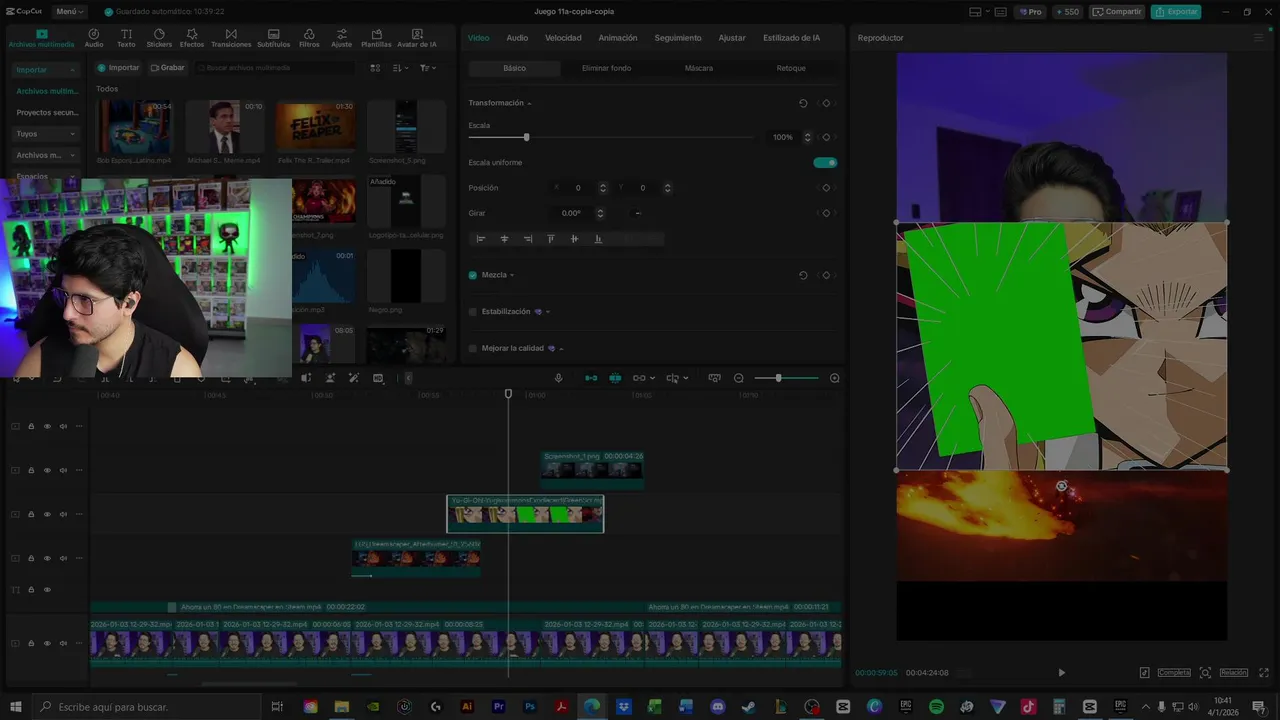Zoom out the timeline with minus icon
Screen dimensions: 1280x720
pos(739,378)
